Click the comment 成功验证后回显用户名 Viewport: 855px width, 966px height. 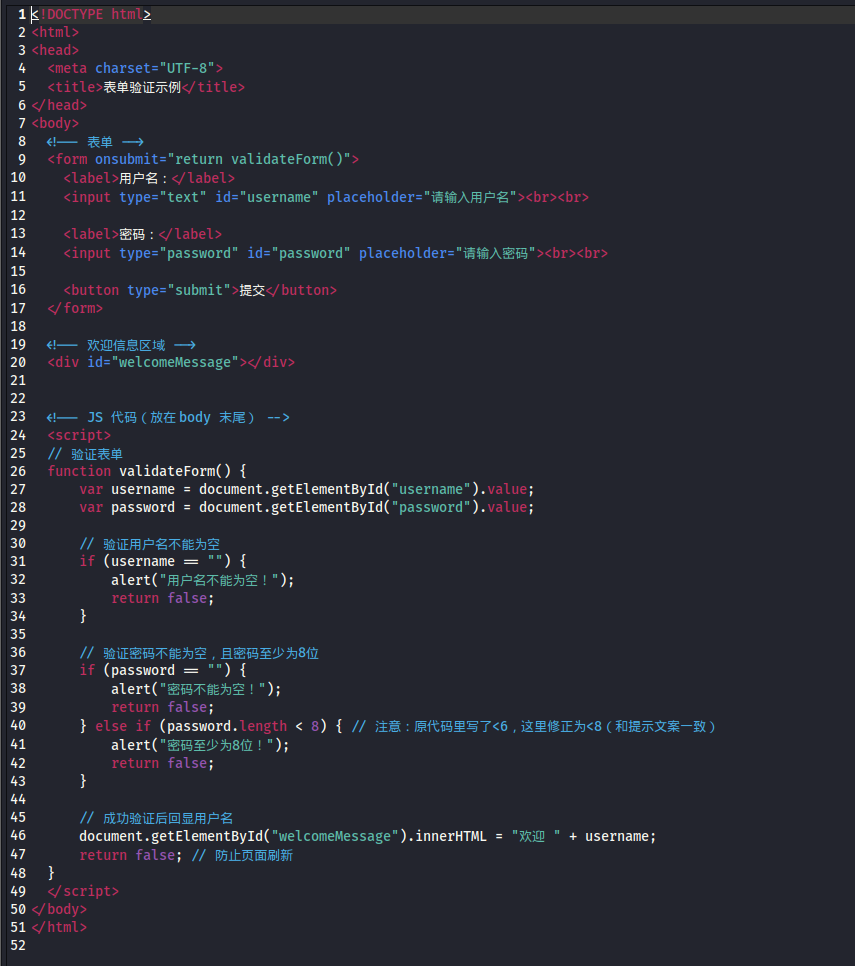coord(156,818)
